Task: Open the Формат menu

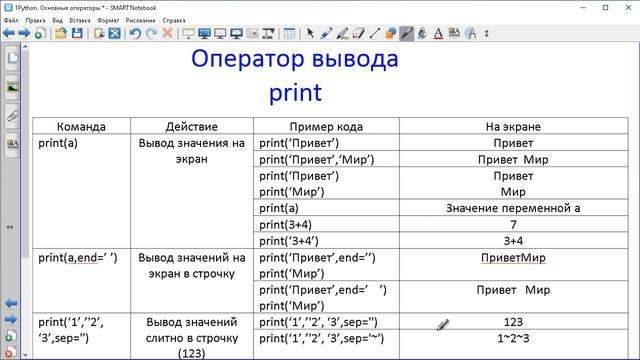Action: 108,20
